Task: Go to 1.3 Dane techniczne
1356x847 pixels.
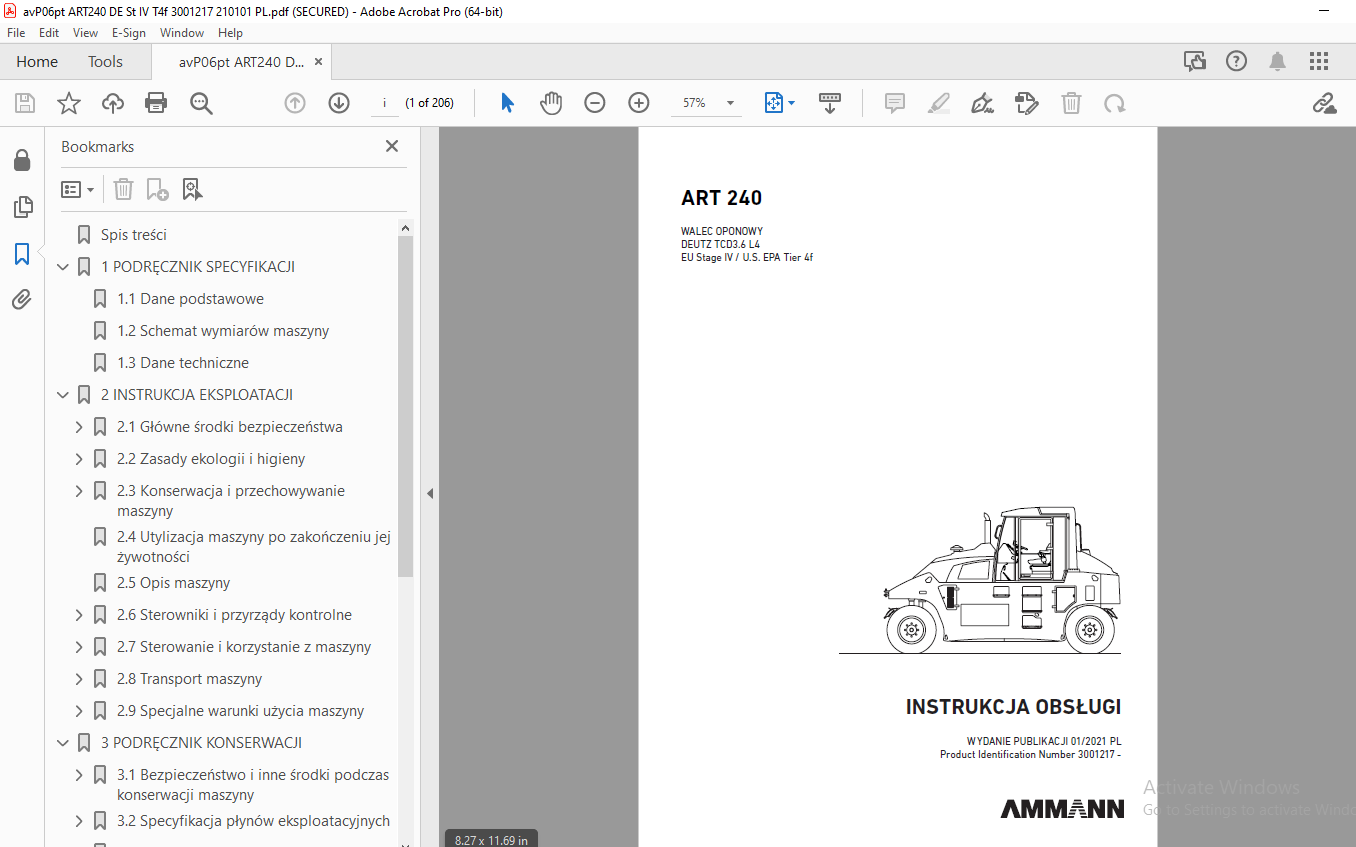Action: (183, 363)
